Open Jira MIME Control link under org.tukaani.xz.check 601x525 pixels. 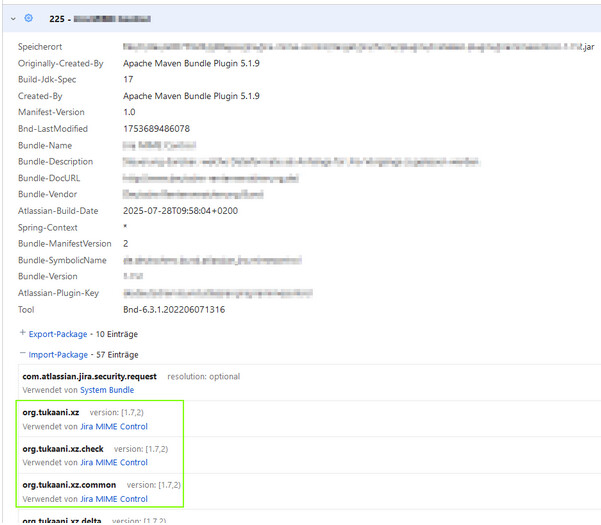[x=114, y=463]
